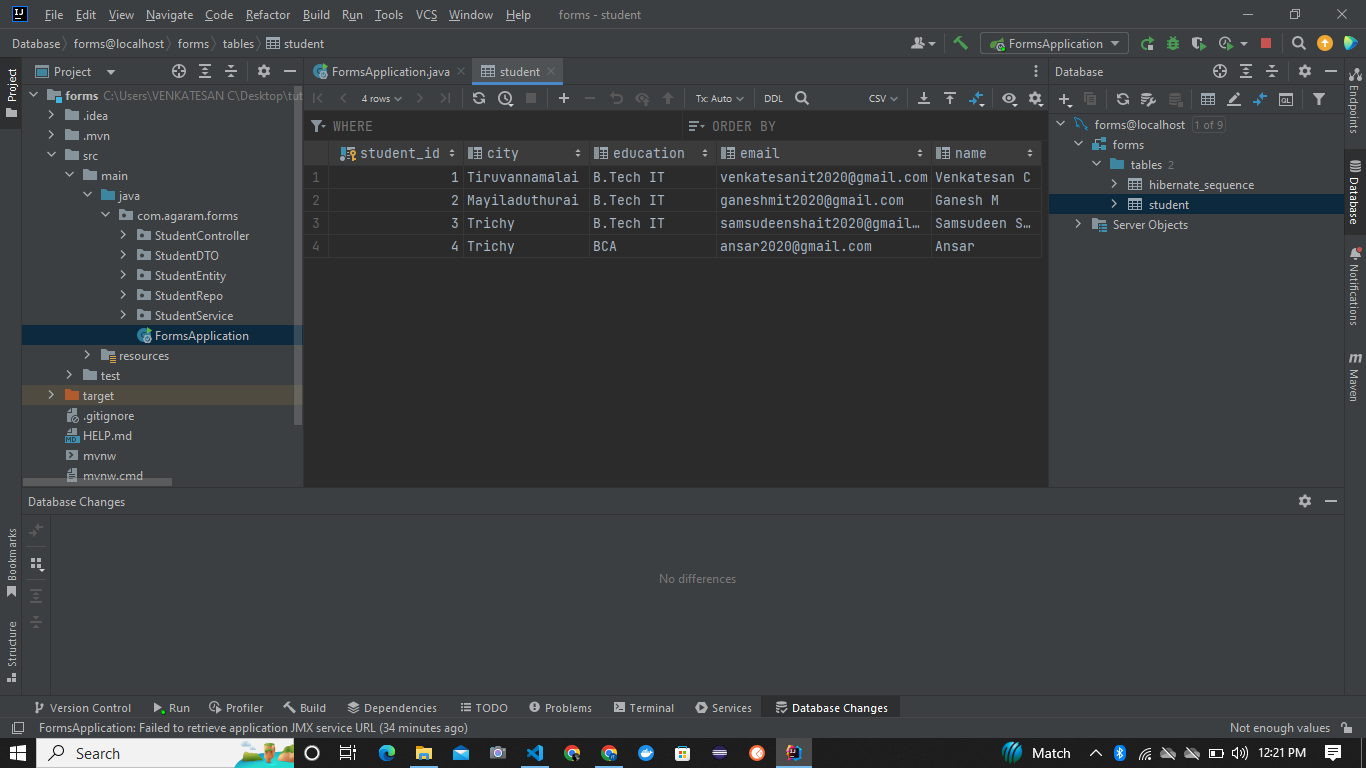Screen dimensions: 1366x768
Task: Open the Navigate menu
Action: point(169,15)
